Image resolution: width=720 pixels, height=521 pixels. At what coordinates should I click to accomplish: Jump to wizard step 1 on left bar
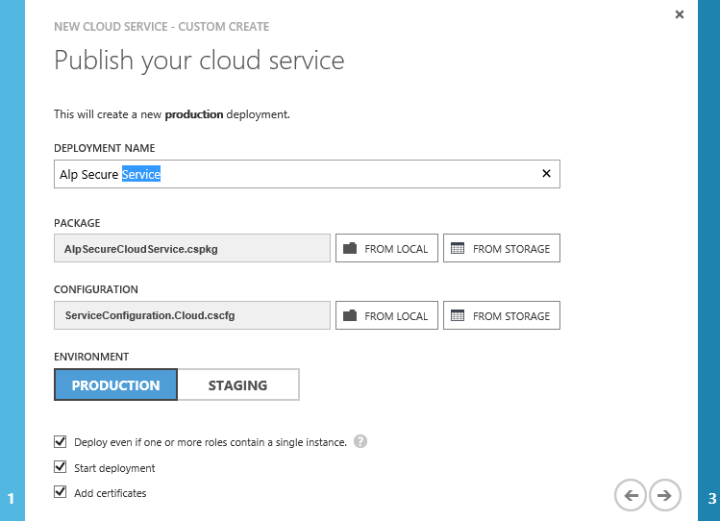pos(11,498)
